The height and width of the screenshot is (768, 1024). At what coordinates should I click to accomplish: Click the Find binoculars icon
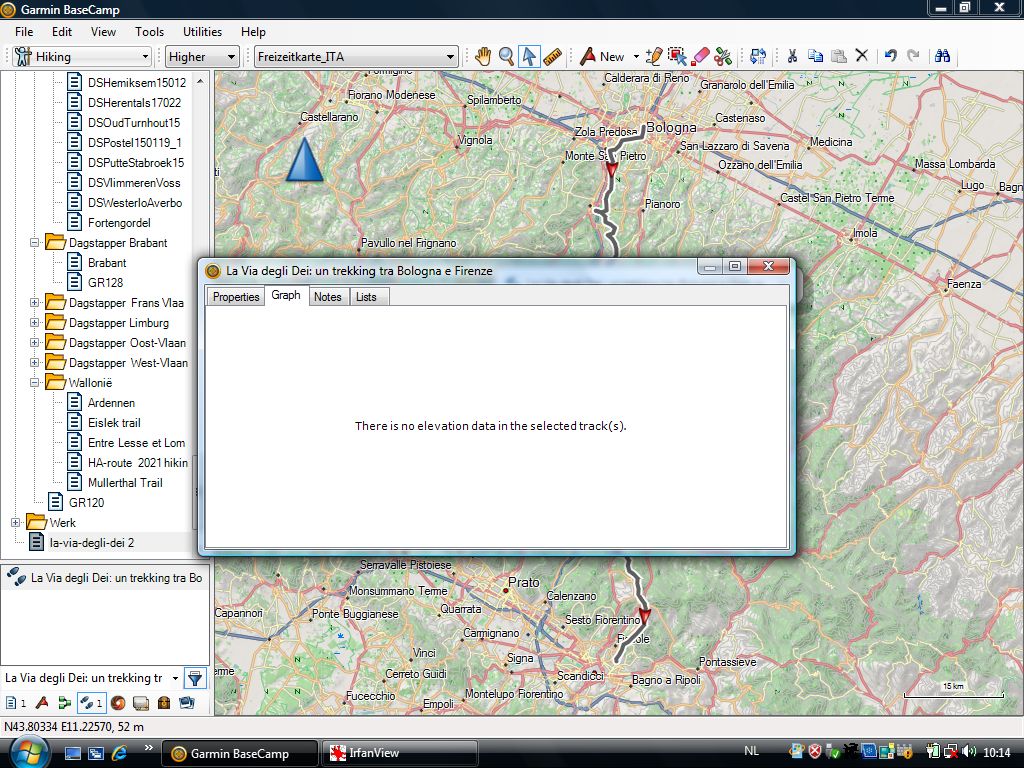(x=941, y=57)
